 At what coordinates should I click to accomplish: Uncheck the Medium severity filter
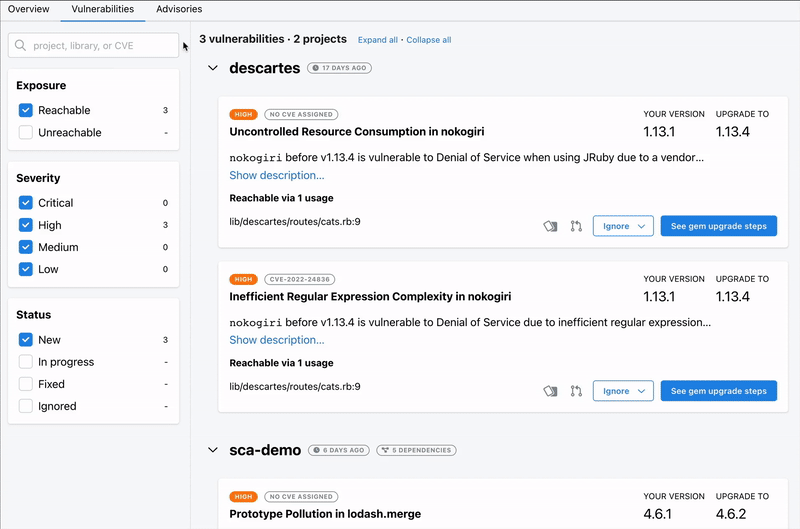coord(26,247)
